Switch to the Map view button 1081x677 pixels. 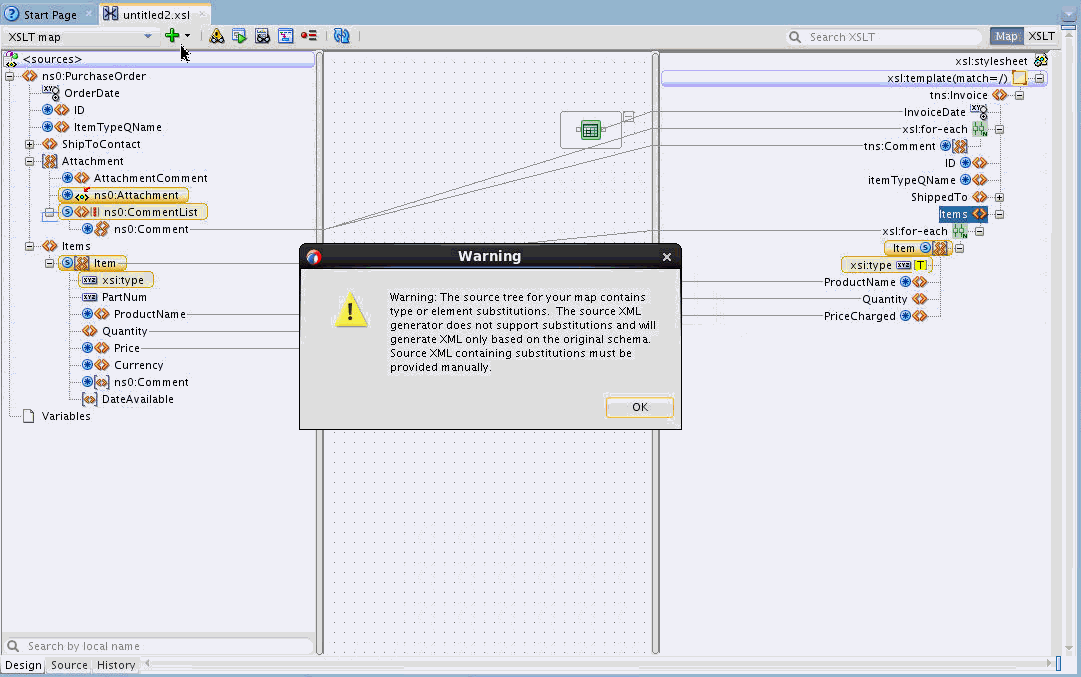(1006, 37)
